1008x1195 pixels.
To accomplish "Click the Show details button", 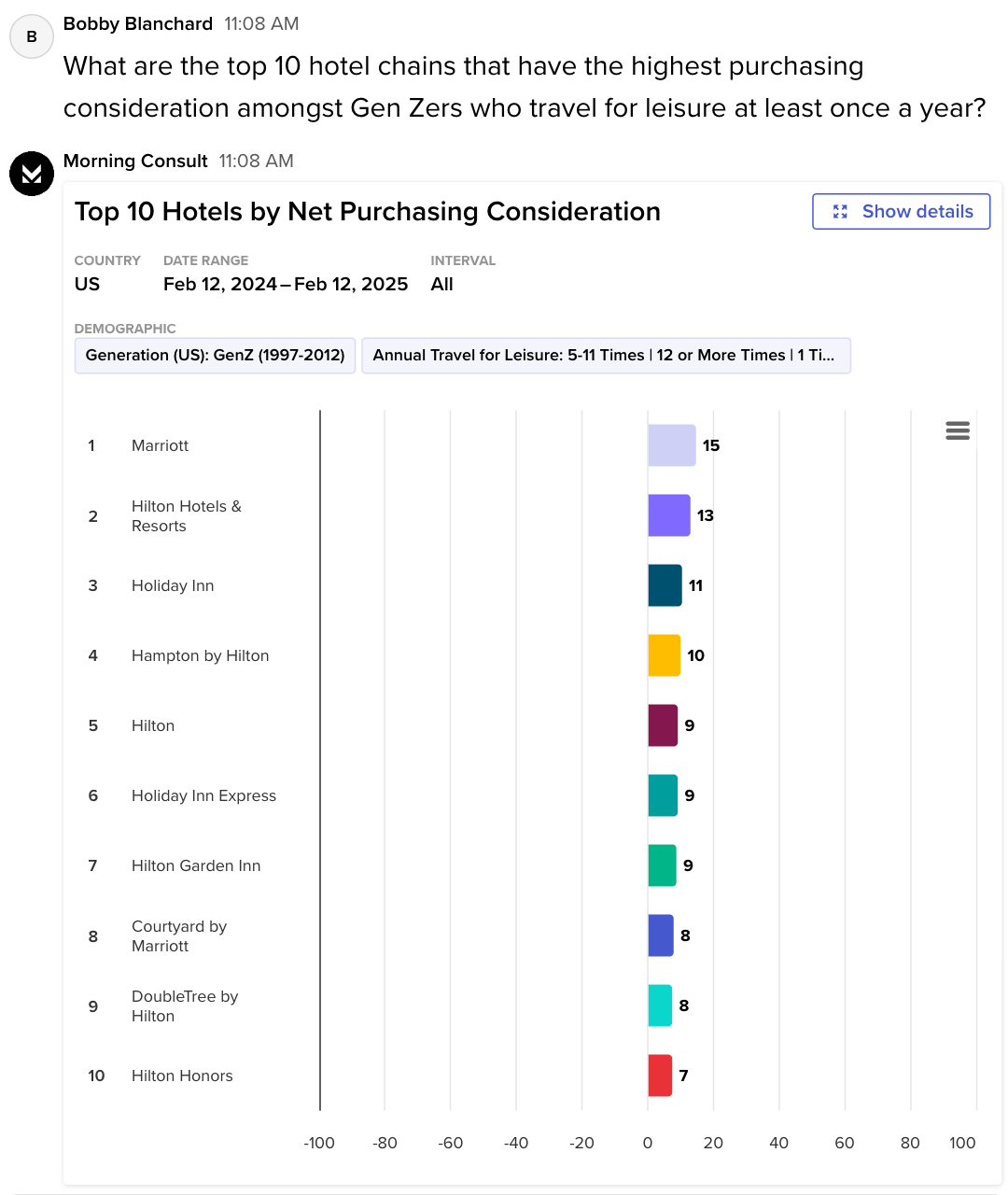I will (x=901, y=212).
